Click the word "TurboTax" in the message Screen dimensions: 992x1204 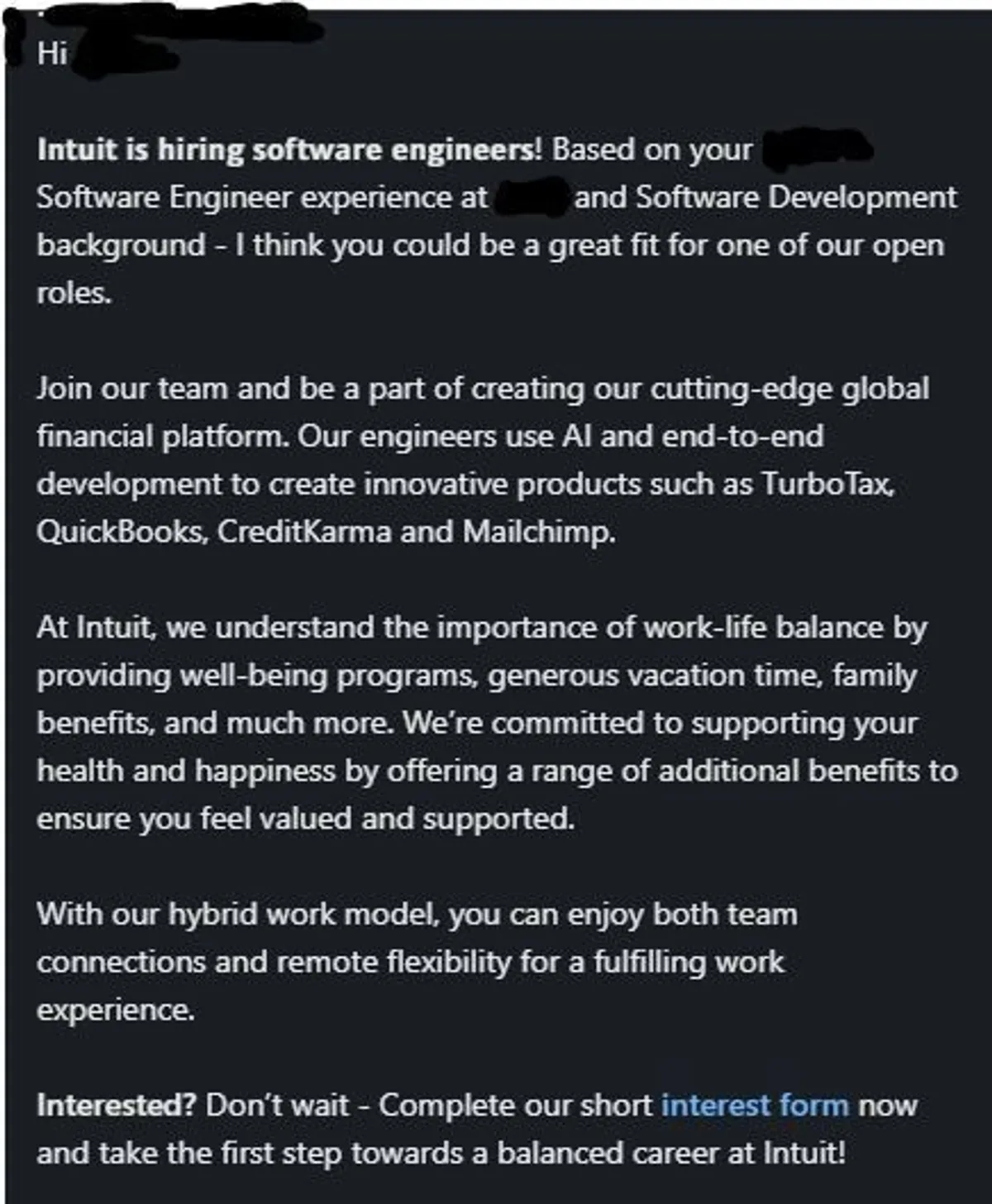(x=826, y=484)
